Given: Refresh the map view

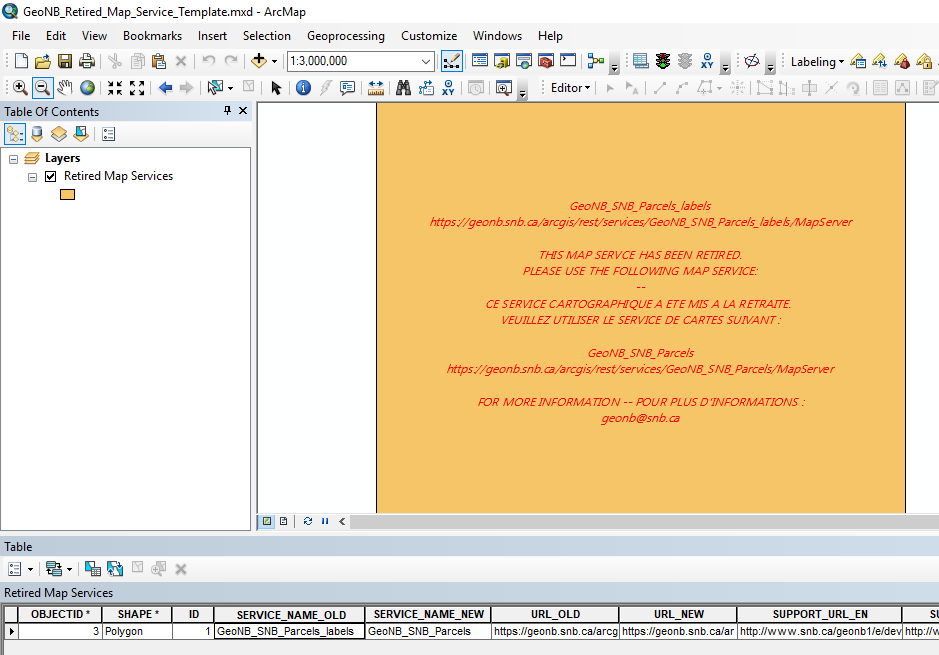Looking at the screenshot, I should coord(308,521).
